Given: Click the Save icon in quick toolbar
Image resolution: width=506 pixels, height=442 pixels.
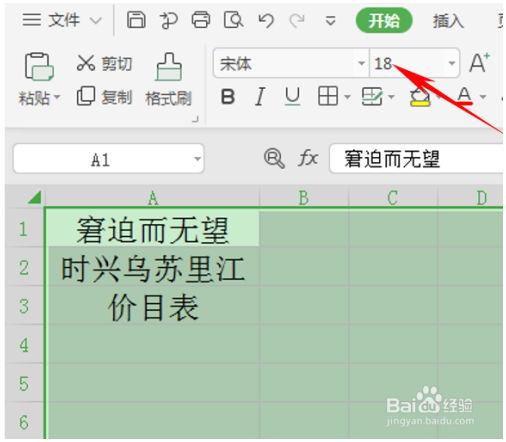Looking at the screenshot, I should (136, 20).
